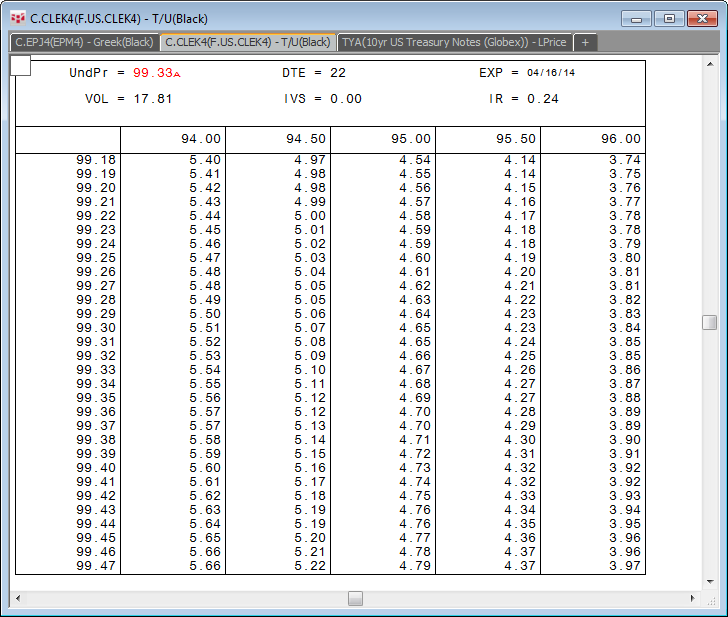Maximize the window
The width and height of the screenshot is (728, 617).
(x=670, y=18)
